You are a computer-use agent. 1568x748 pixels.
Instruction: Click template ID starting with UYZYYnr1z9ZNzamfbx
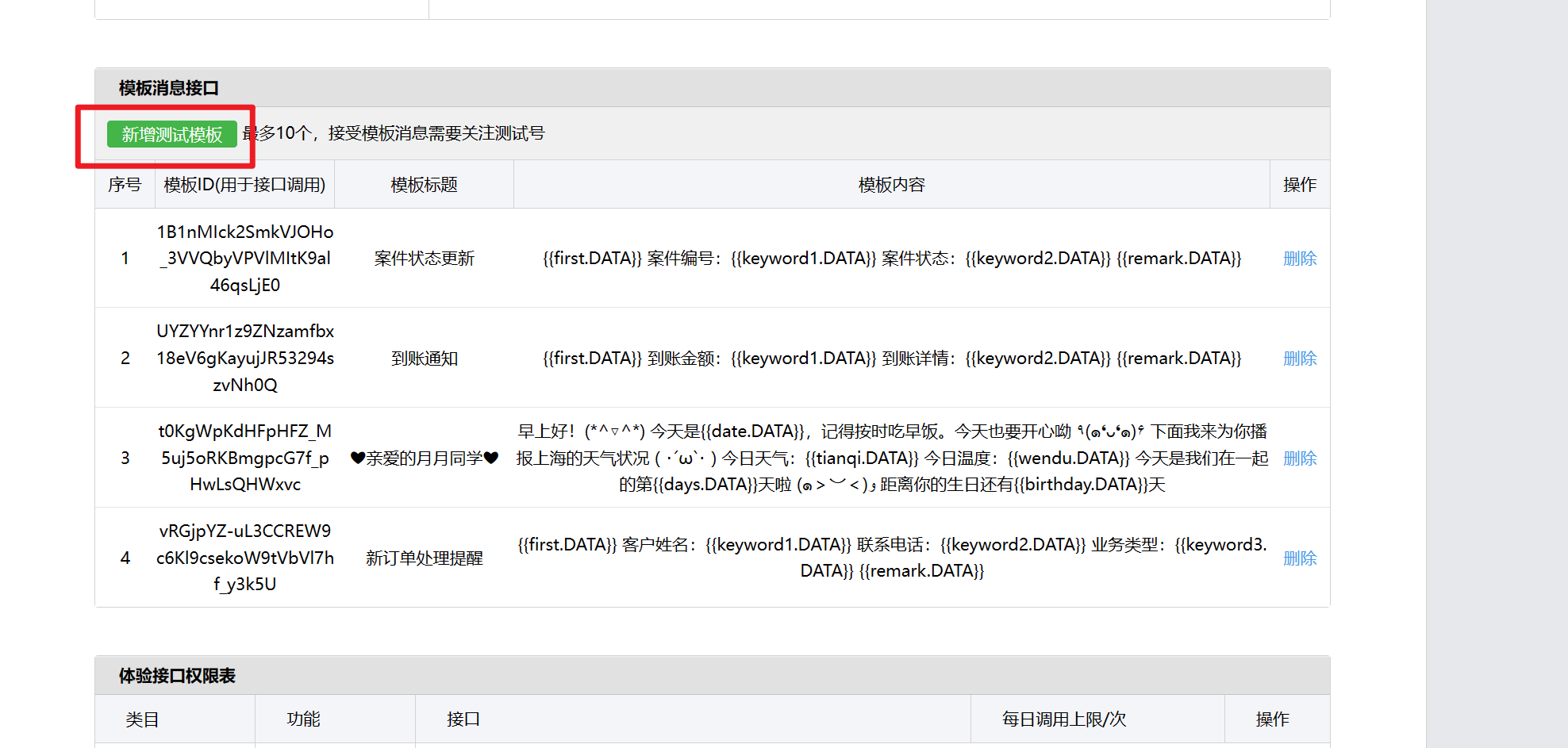[x=245, y=359]
